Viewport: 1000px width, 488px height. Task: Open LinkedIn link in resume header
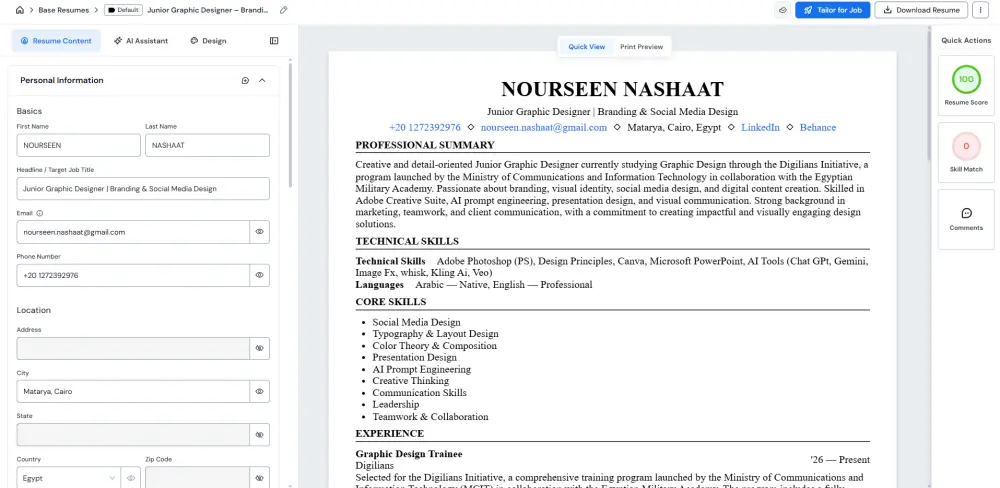[760, 128]
